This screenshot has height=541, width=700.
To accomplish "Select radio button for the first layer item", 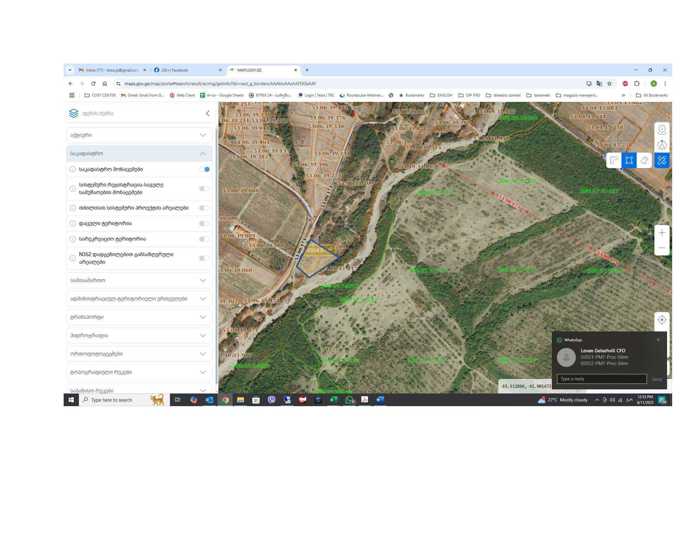I will [73, 170].
